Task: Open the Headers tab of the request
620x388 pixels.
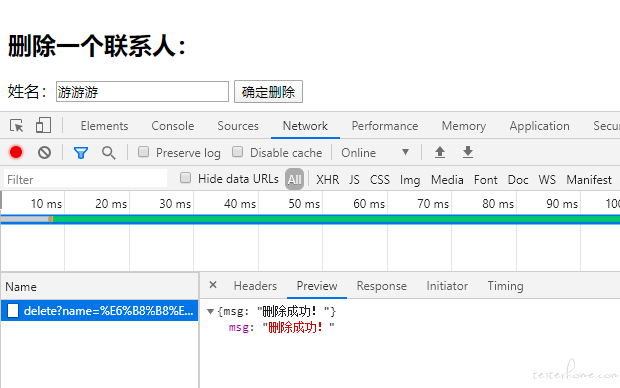Action: (255, 286)
